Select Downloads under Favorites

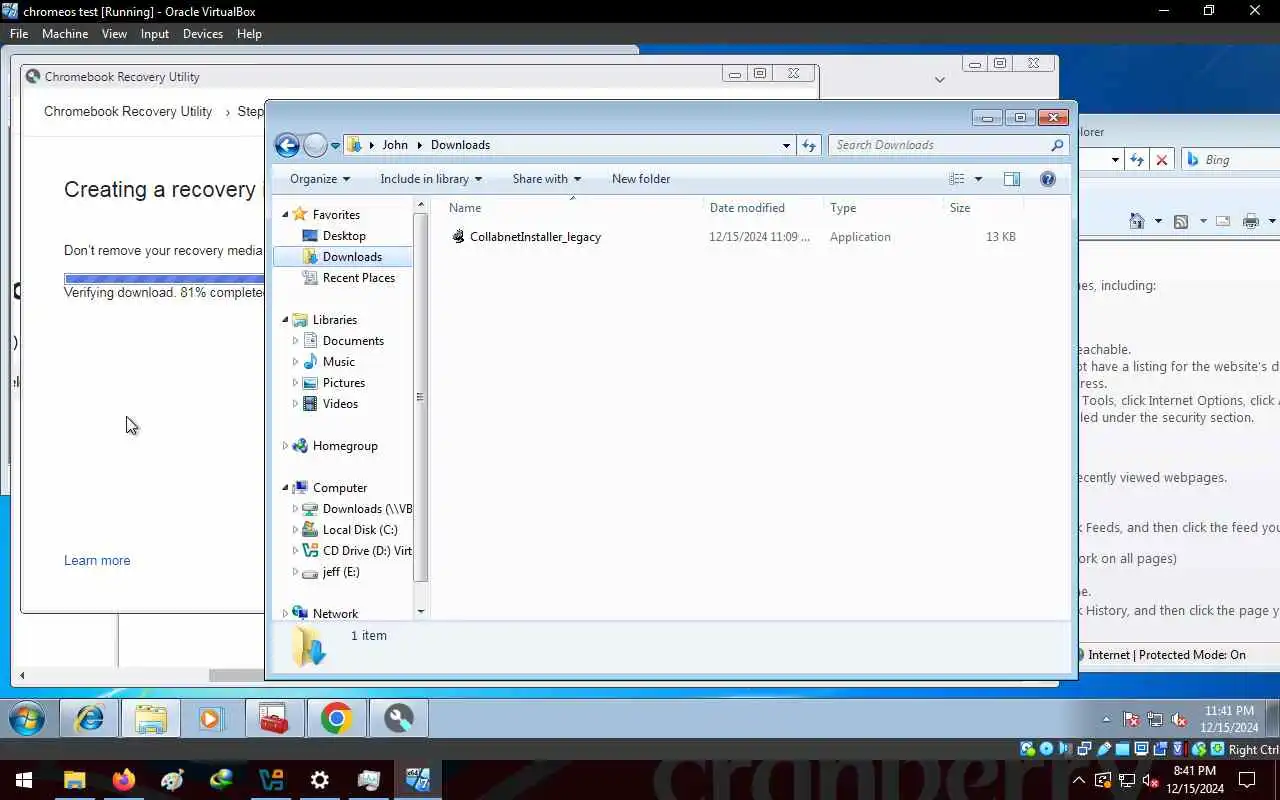pos(352,257)
